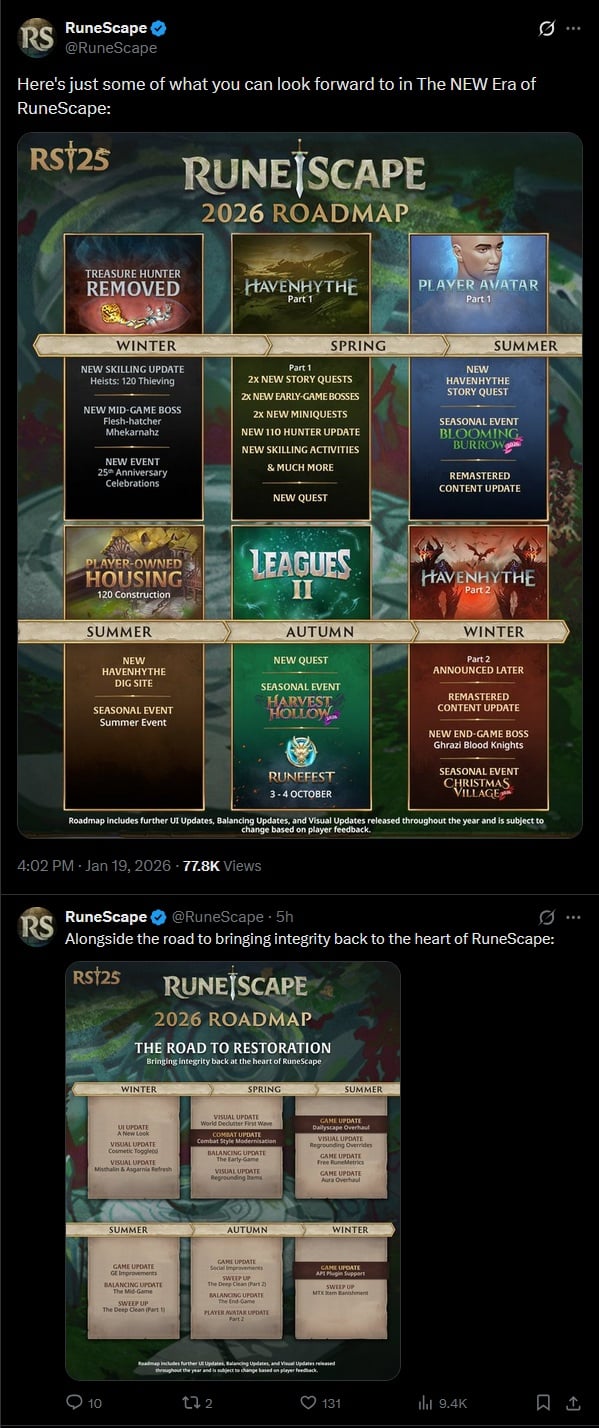Screen dimensions: 599x1428
Task: Open RuneScape avatar on the 5h reply
Action: [x=36, y=925]
